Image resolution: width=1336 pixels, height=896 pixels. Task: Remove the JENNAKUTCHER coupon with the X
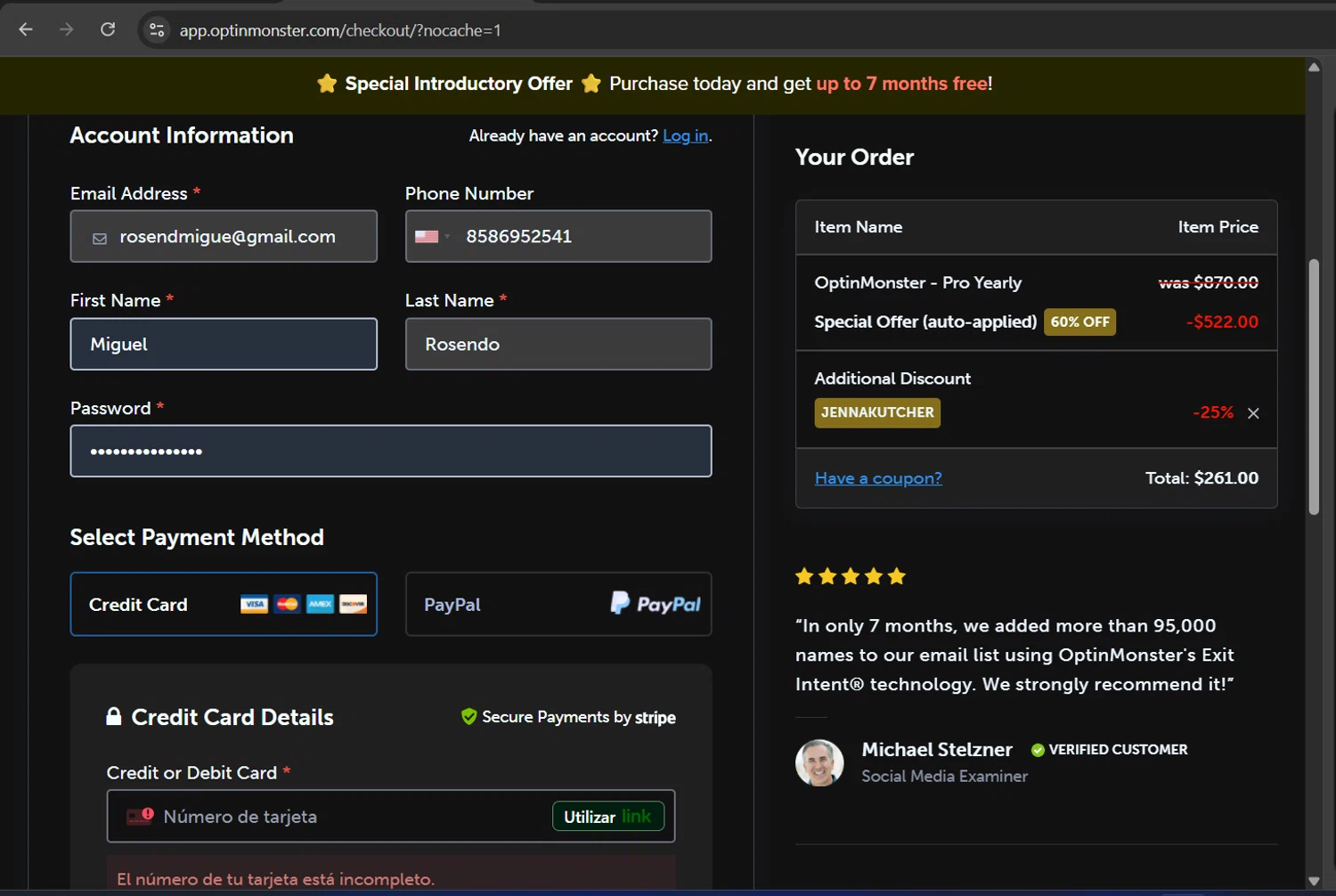coord(1253,413)
